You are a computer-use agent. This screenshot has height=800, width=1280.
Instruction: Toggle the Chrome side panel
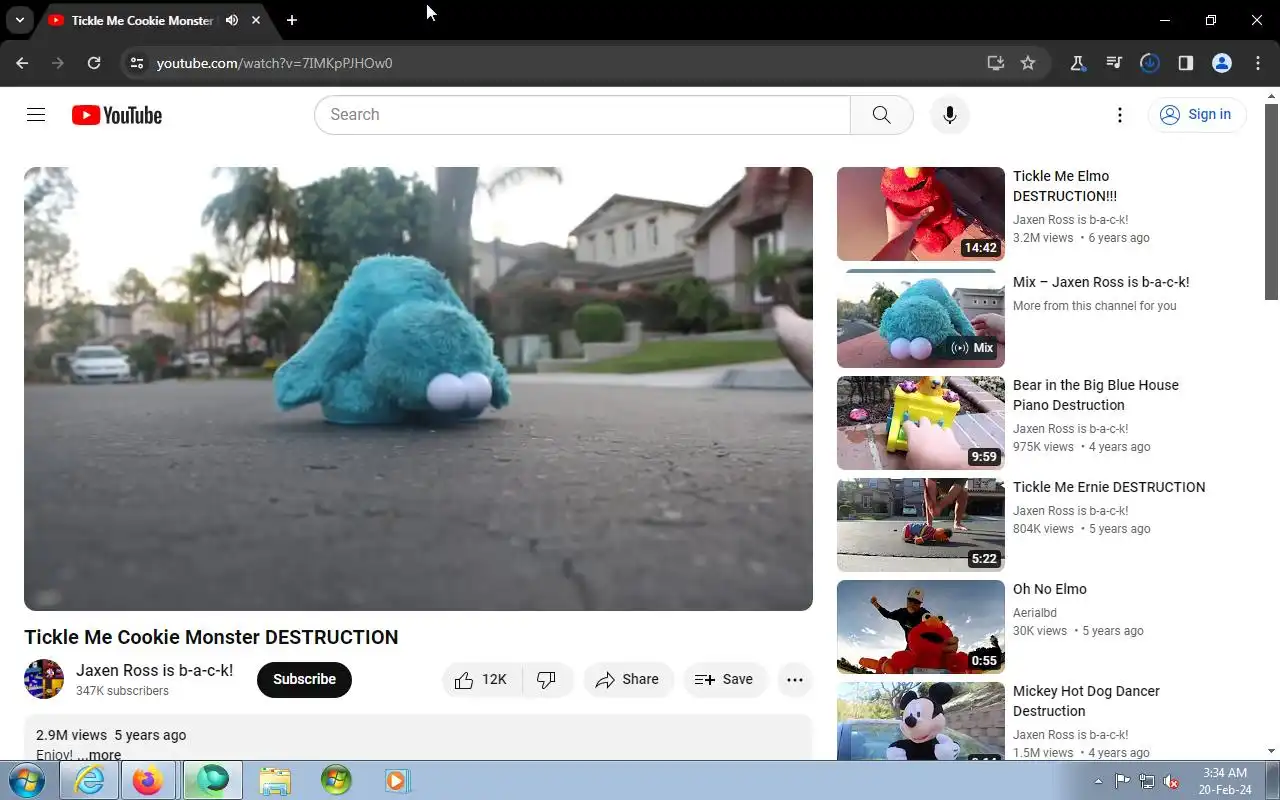tap(1186, 63)
